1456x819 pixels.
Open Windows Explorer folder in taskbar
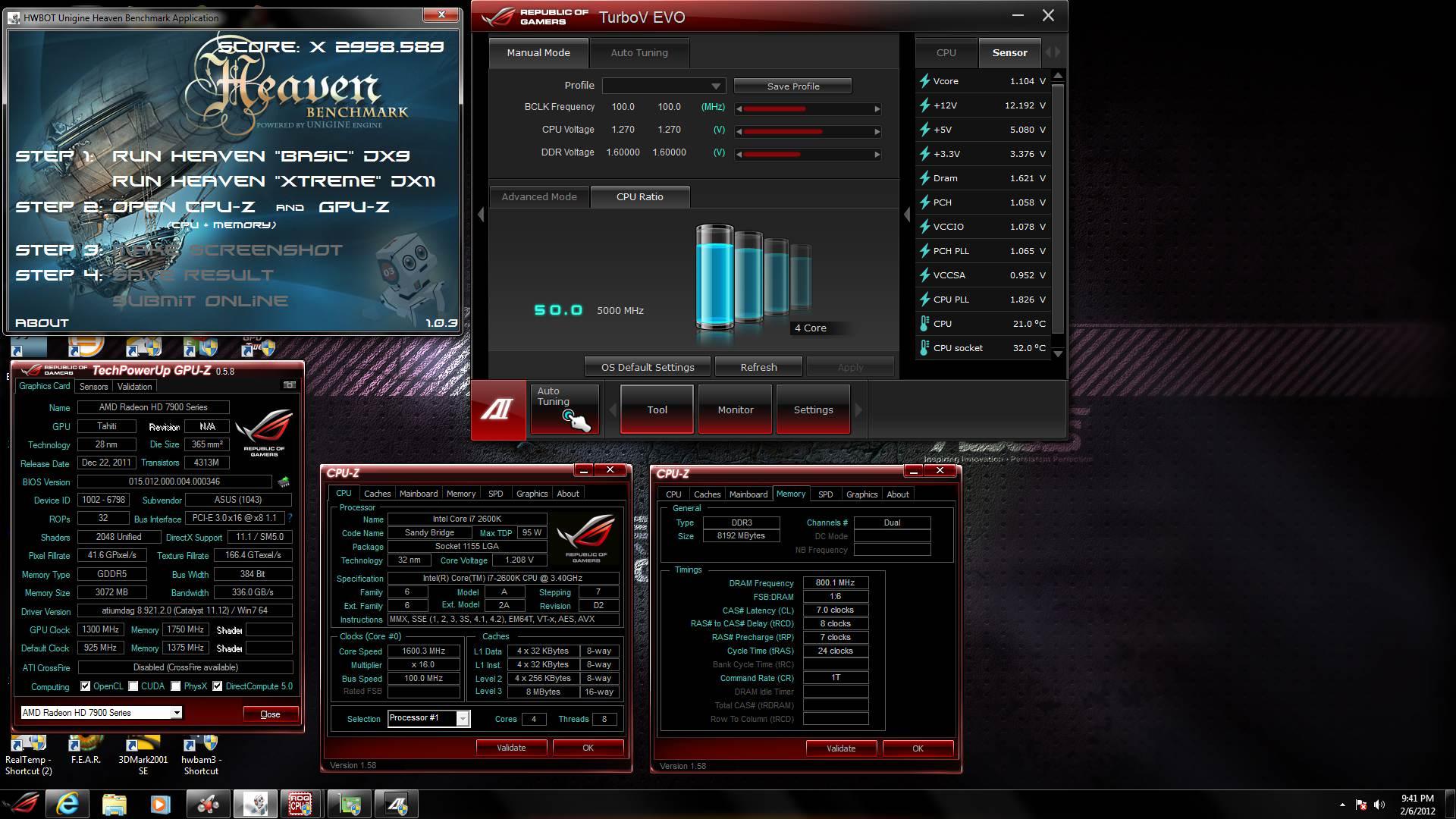click(115, 804)
